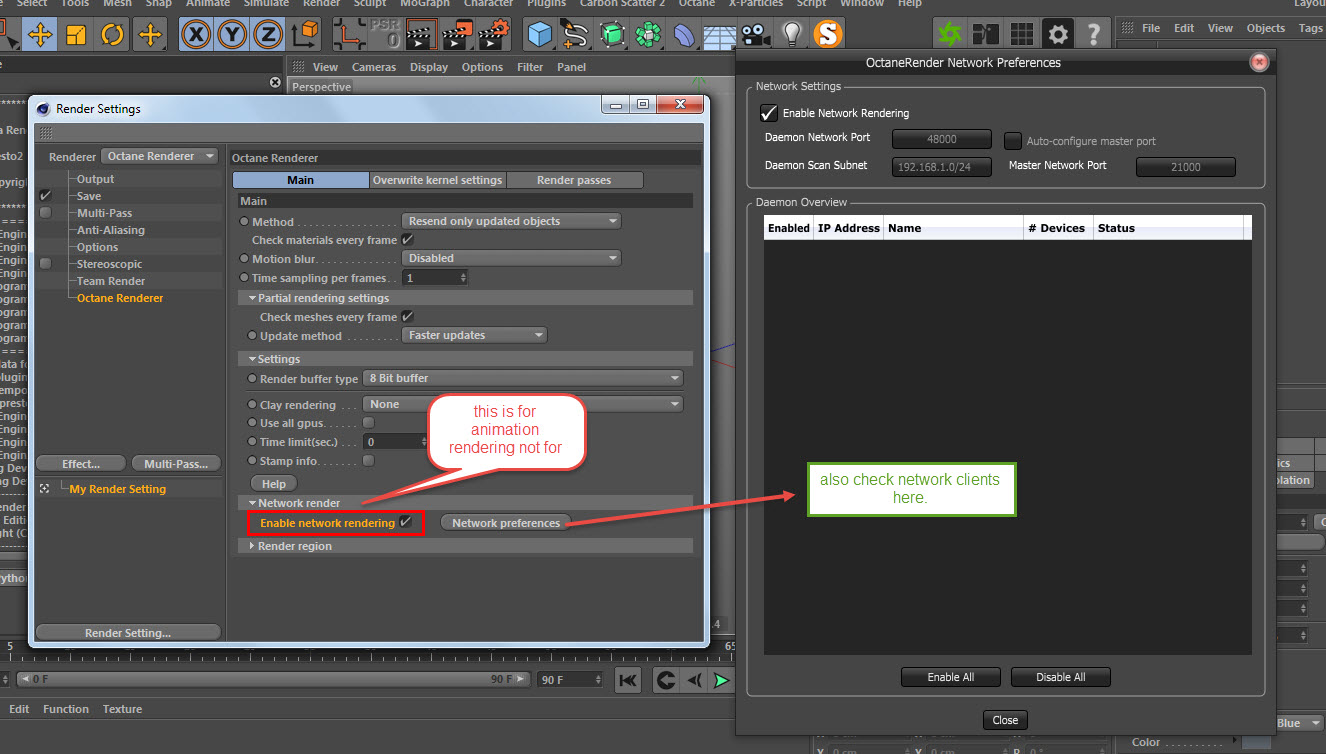This screenshot has height=754, width=1326.
Task: Add a Cube primitive object
Action: (541, 36)
